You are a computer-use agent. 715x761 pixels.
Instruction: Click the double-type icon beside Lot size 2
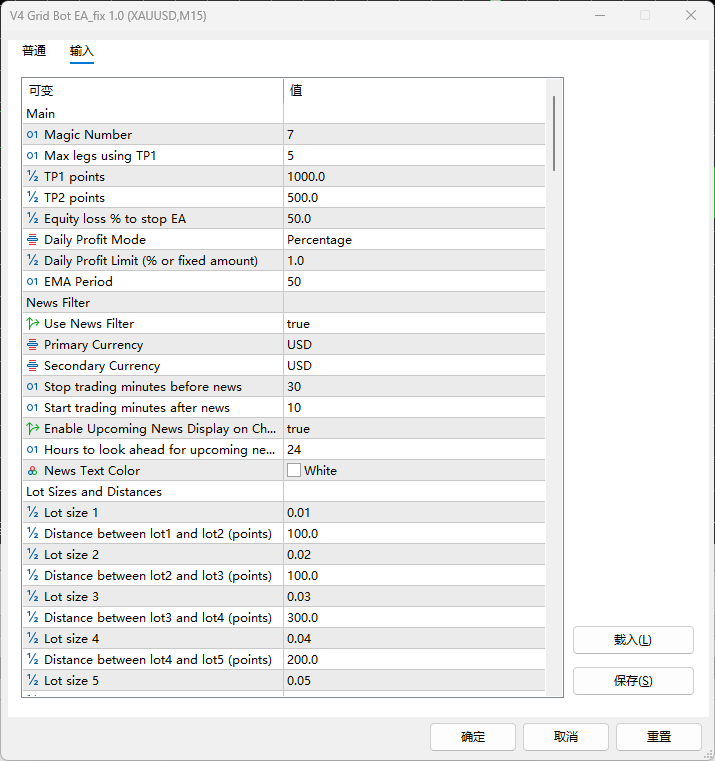[x=32, y=554]
